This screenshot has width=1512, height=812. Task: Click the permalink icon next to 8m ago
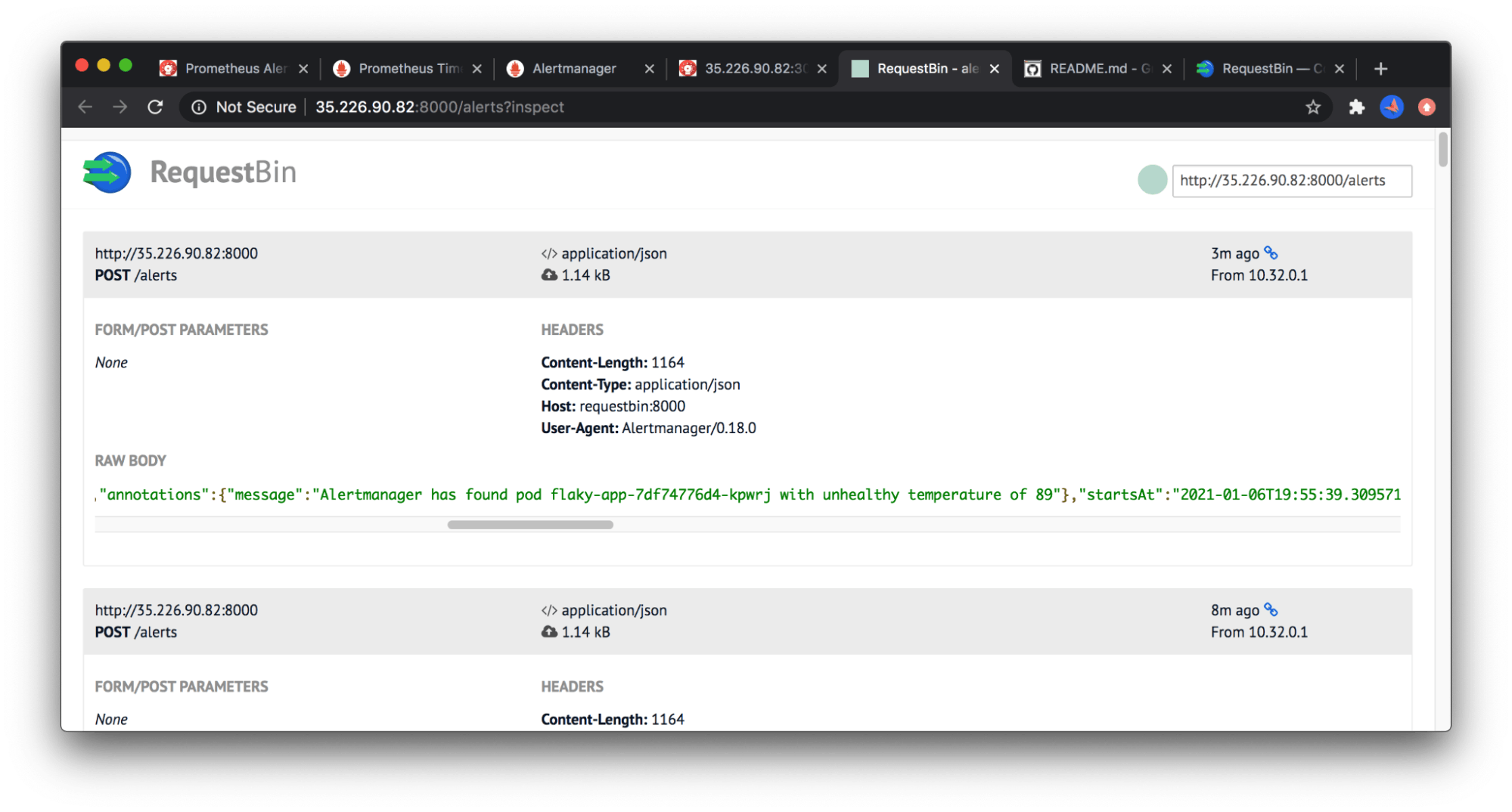tap(1271, 609)
